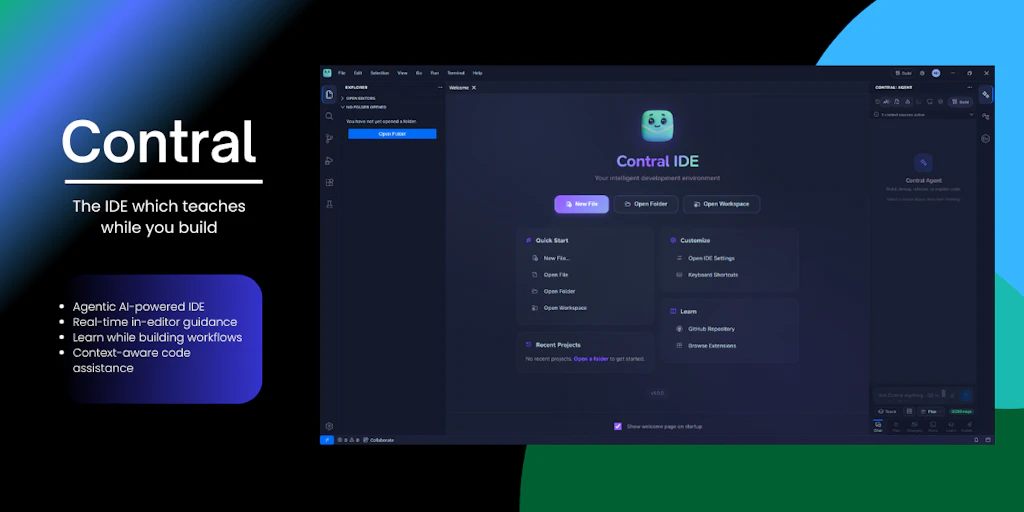This screenshot has height=512, width=1024.
Task: Click the layout icon at status bar end
Action: (x=988, y=440)
